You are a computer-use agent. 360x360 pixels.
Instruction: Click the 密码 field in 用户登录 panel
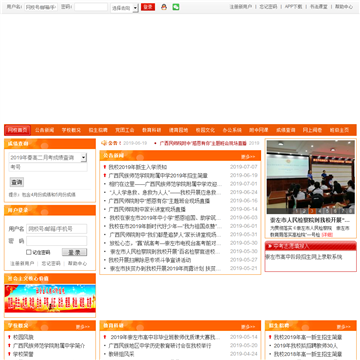57,241
